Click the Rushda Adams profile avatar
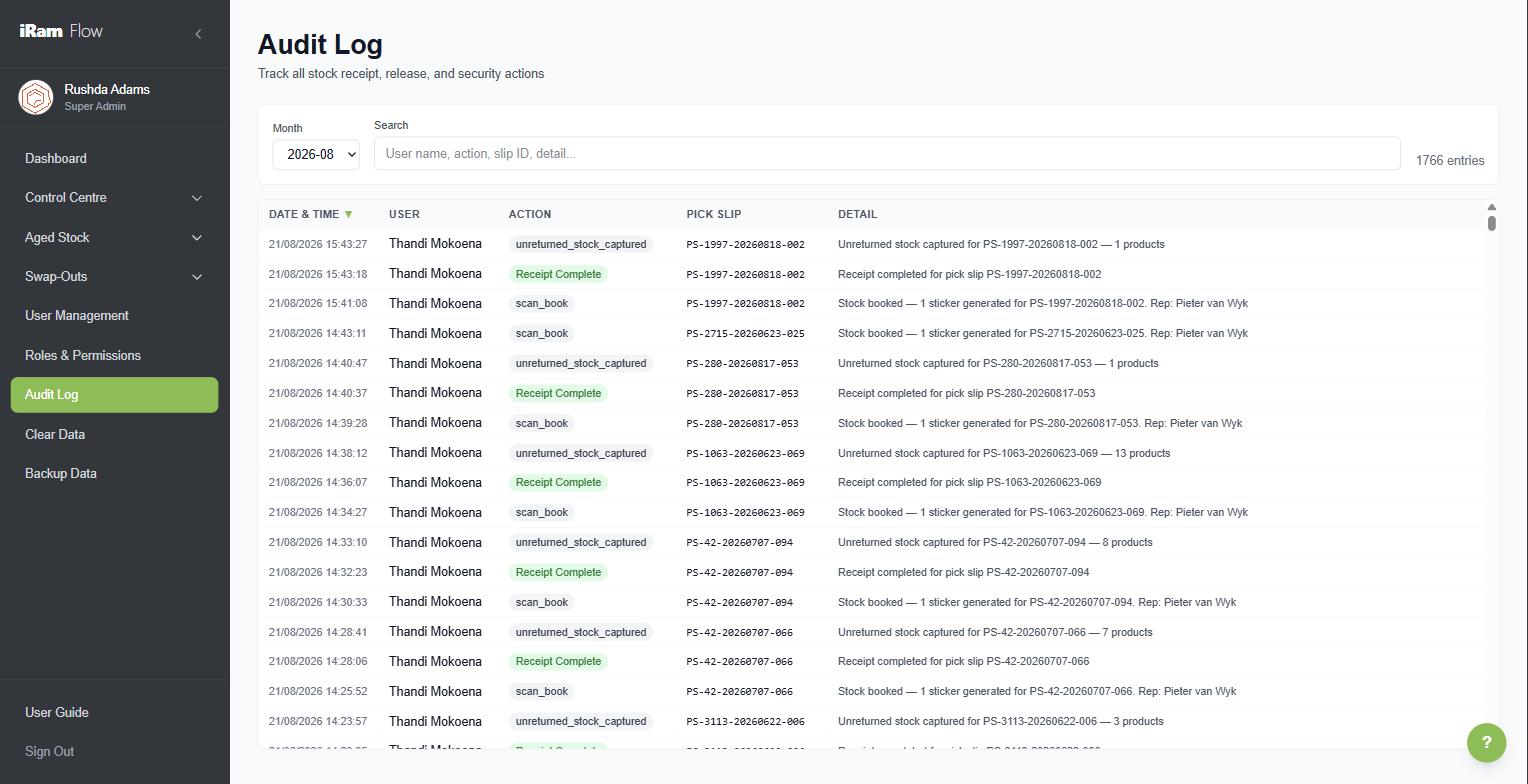The width and height of the screenshot is (1528, 784). point(36,97)
